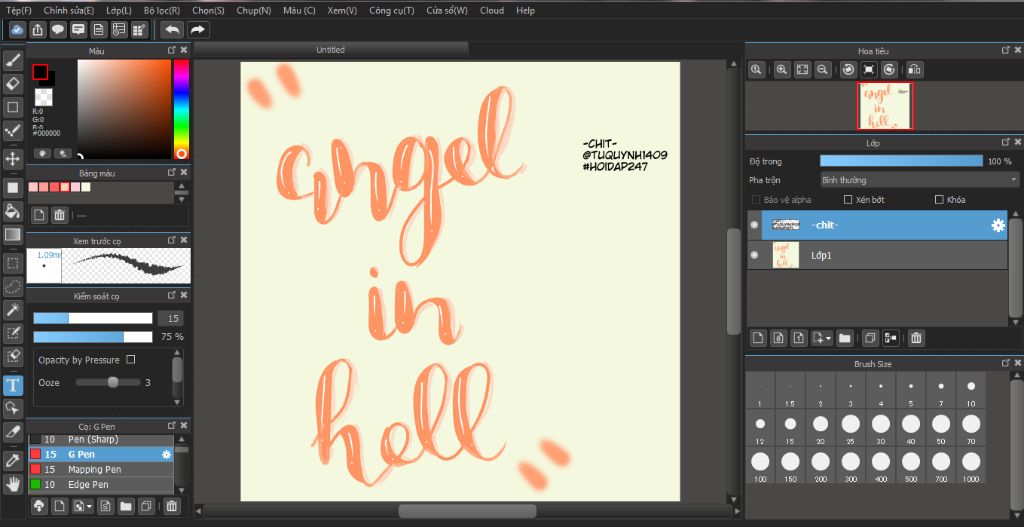Choose the Select Pen tool

tap(13, 333)
